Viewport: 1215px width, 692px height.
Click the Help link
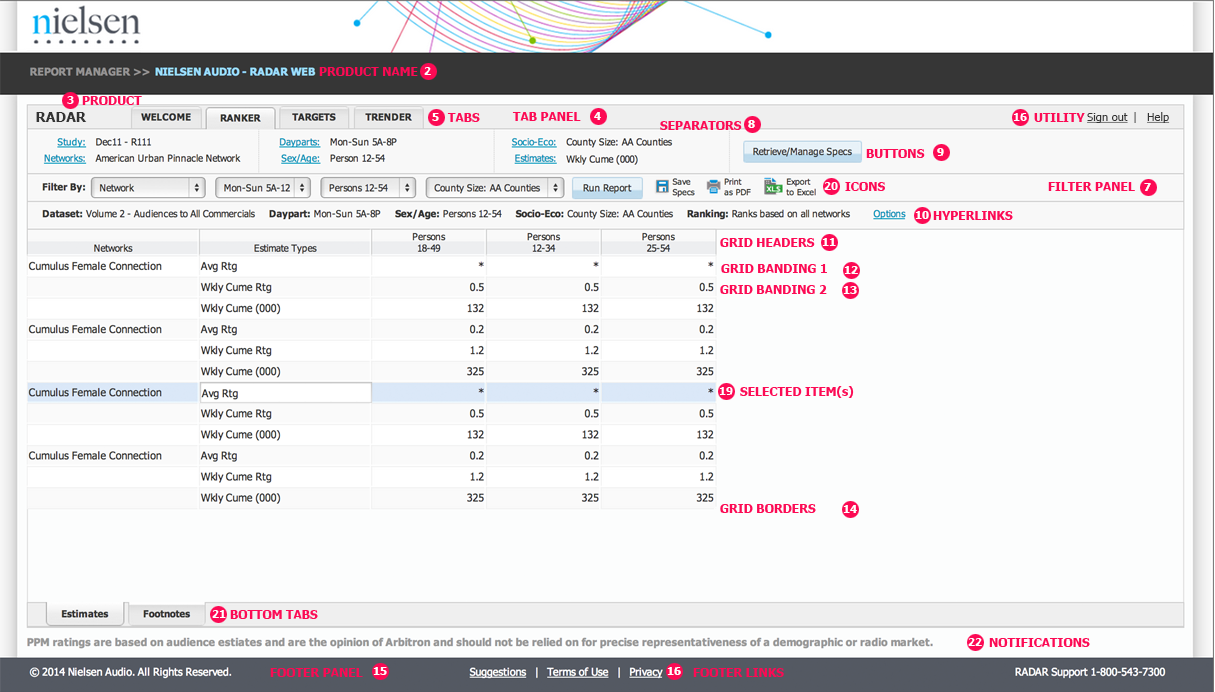(1158, 117)
